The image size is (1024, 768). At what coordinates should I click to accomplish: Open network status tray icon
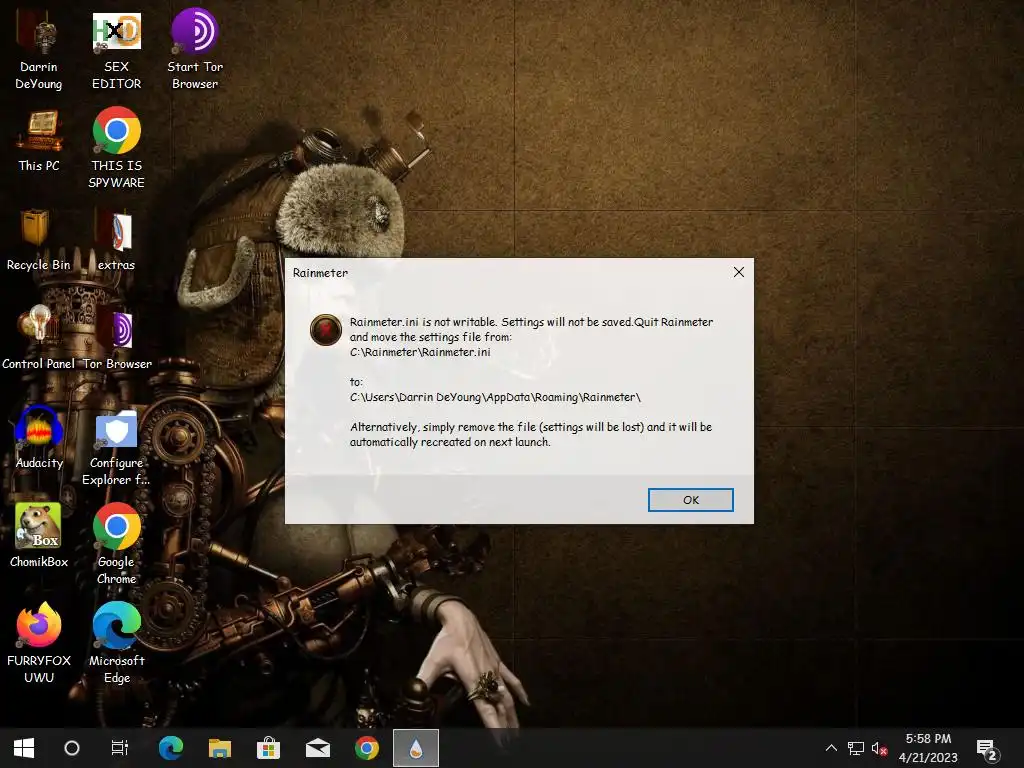[856, 748]
